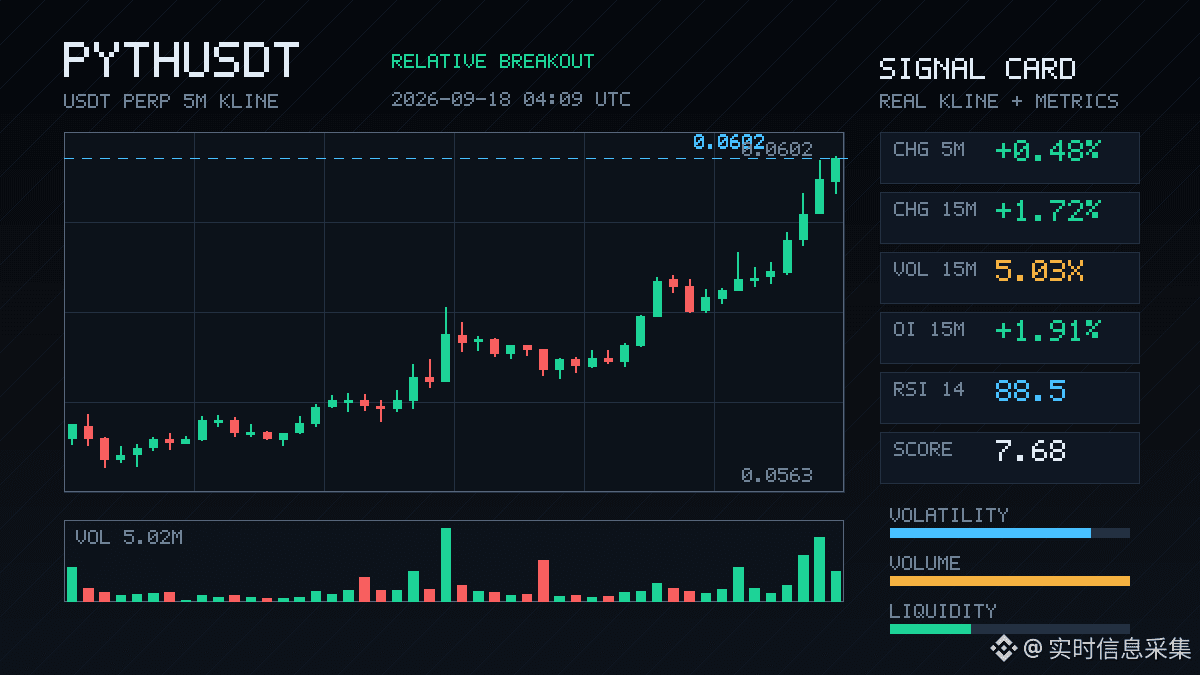Click the SIGNAL CARD heading
The image size is (1200, 675).
[x=977, y=69]
